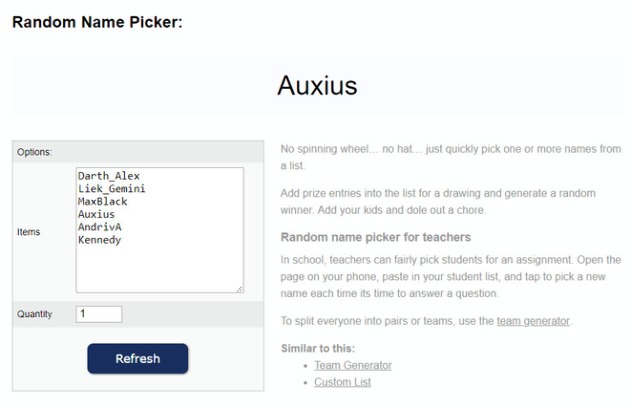631x408 pixels.
Task: Place cursor on Liek_Gemini entry
Action: click(x=111, y=189)
